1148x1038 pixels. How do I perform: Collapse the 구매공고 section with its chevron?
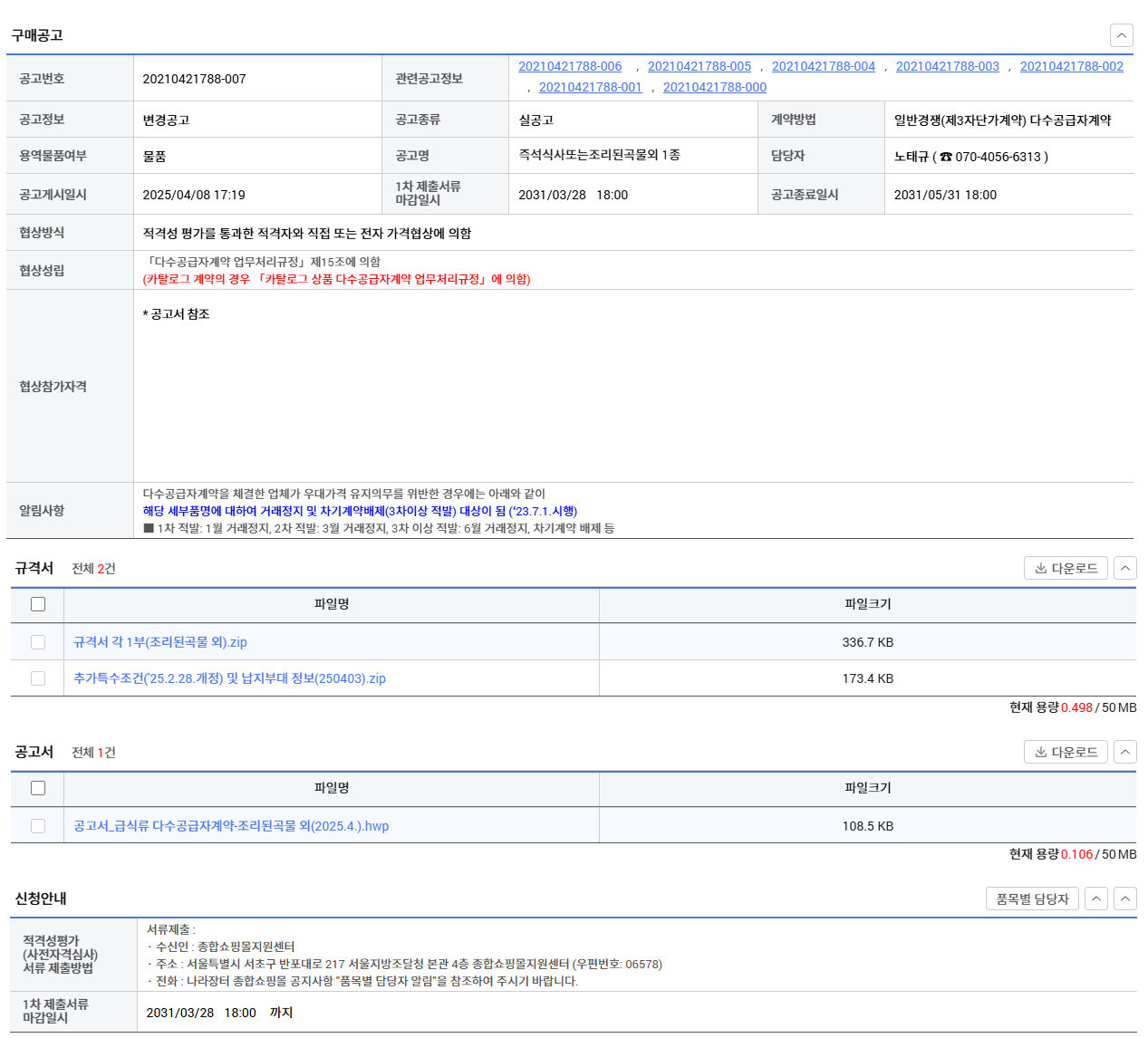pos(1121,35)
